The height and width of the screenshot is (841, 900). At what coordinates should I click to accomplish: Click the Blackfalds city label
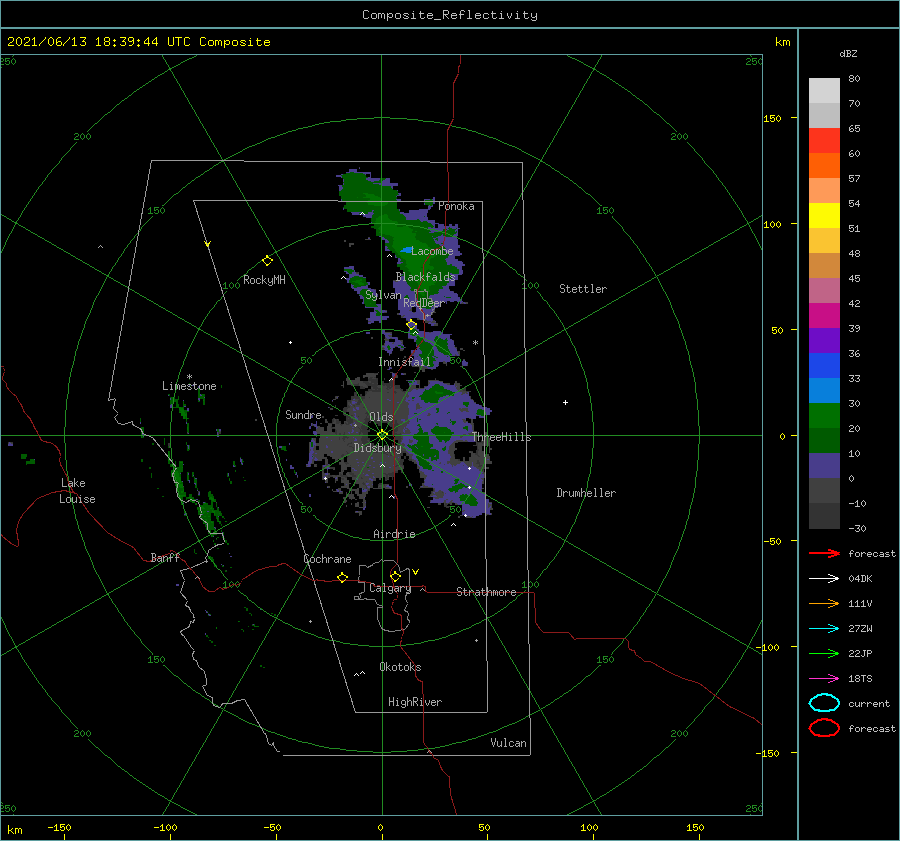[425, 277]
